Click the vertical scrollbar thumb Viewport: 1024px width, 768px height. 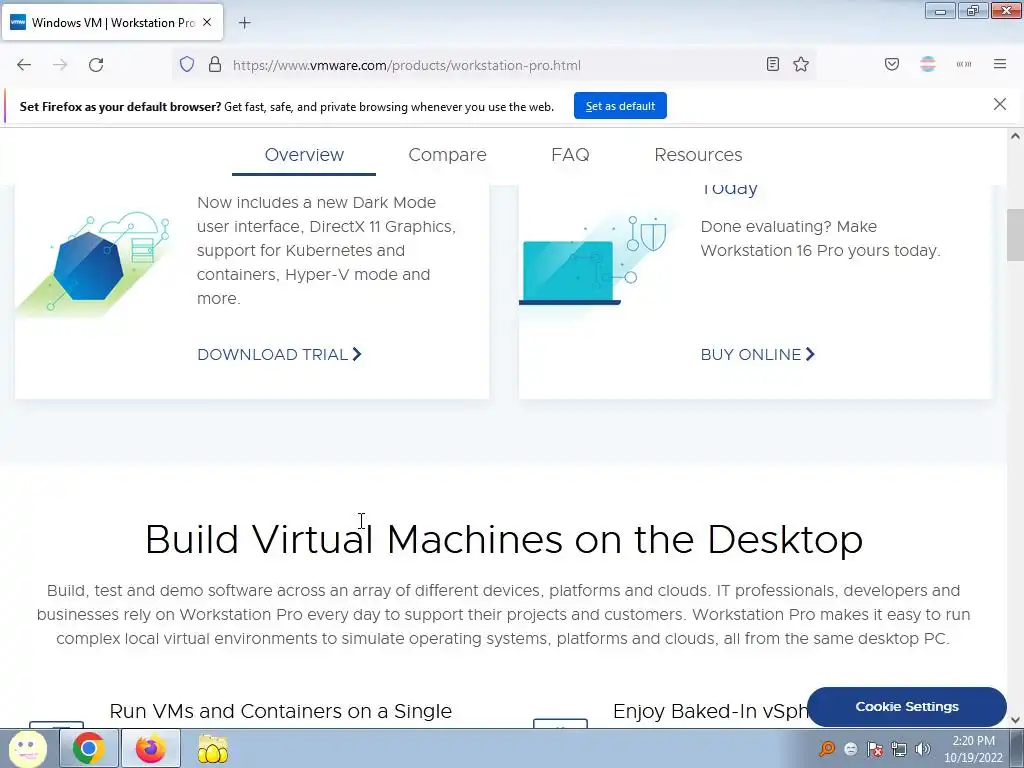coord(1015,234)
